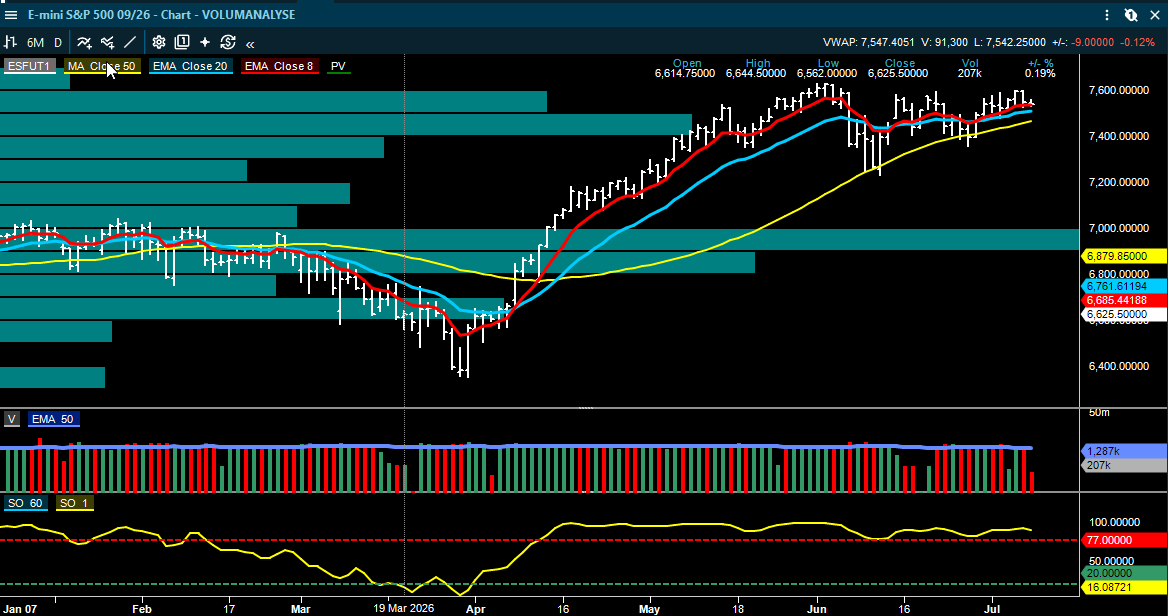Click the currency refresh sync icon
The image size is (1168, 616).
(x=228, y=42)
